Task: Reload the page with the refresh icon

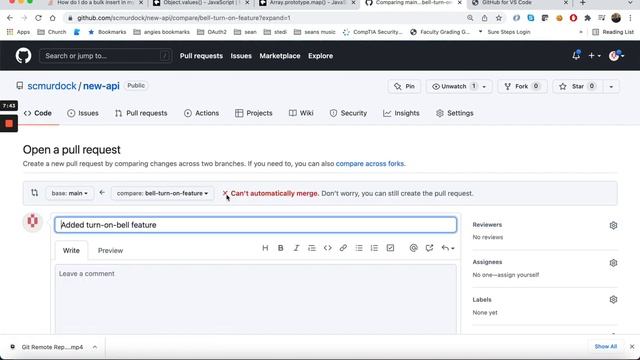Action: [x=38, y=18]
